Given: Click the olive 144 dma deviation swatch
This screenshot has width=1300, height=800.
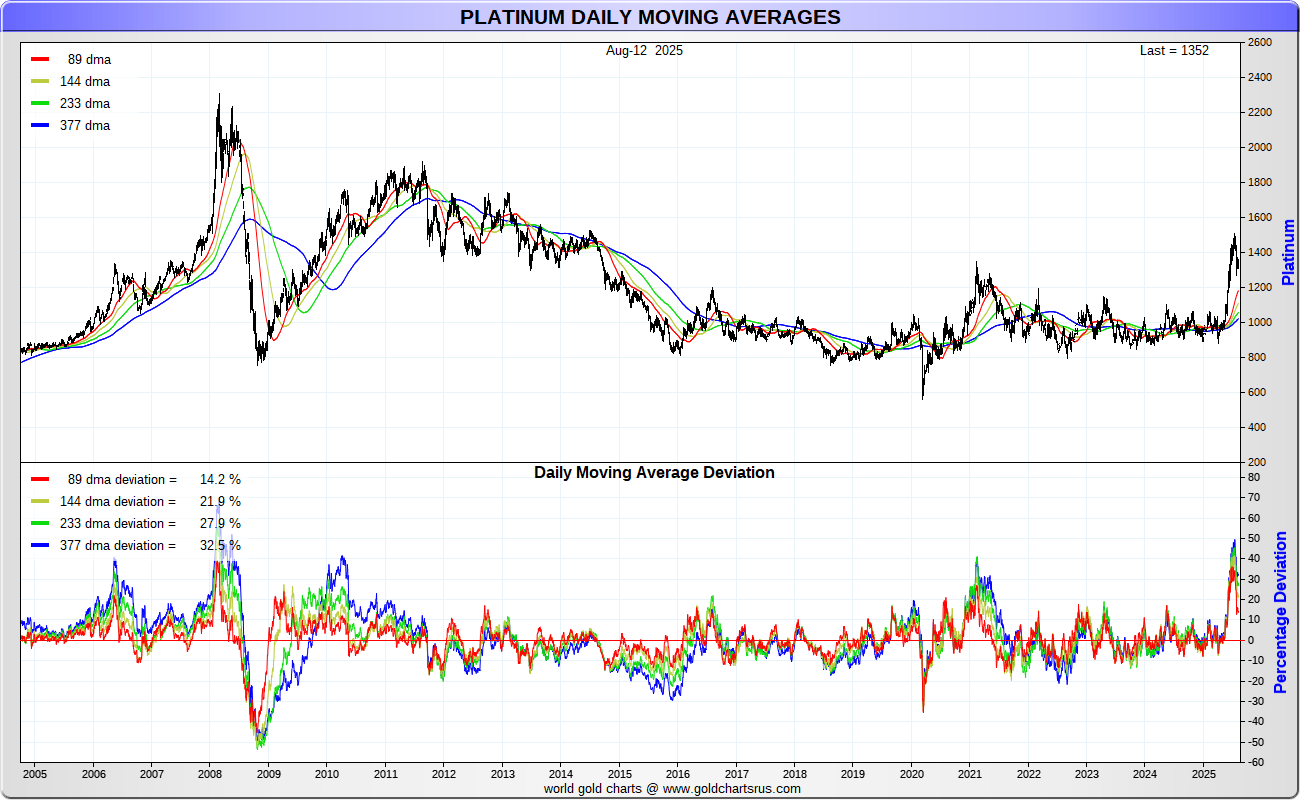Looking at the screenshot, I should tap(40, 501).
